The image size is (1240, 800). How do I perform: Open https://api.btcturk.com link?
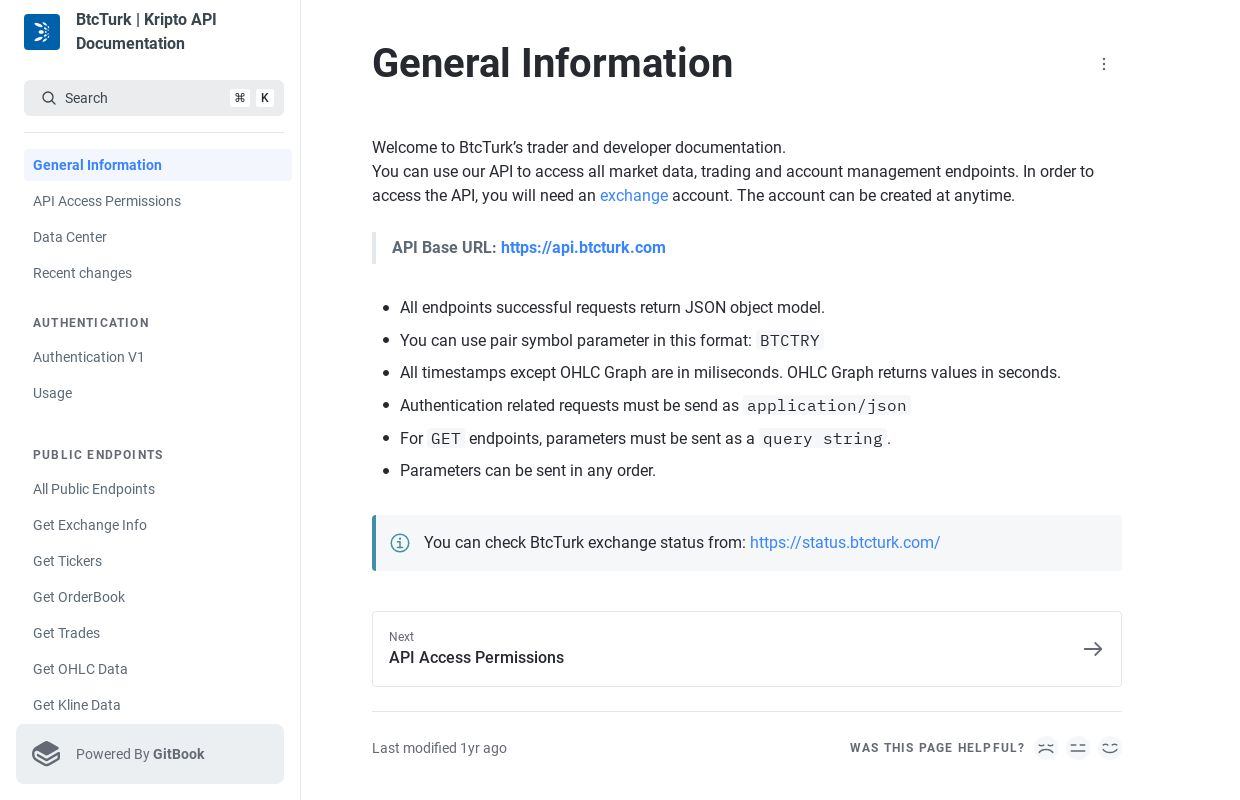(583, 248)
